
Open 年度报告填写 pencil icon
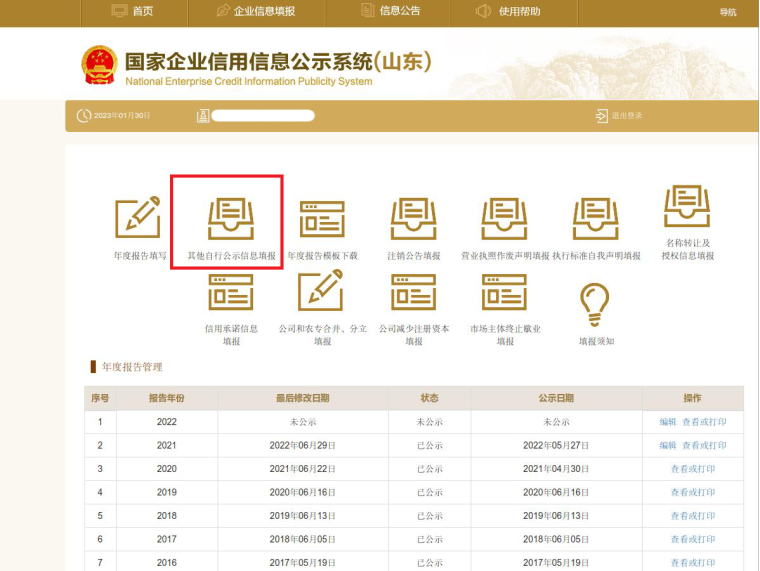137,219
